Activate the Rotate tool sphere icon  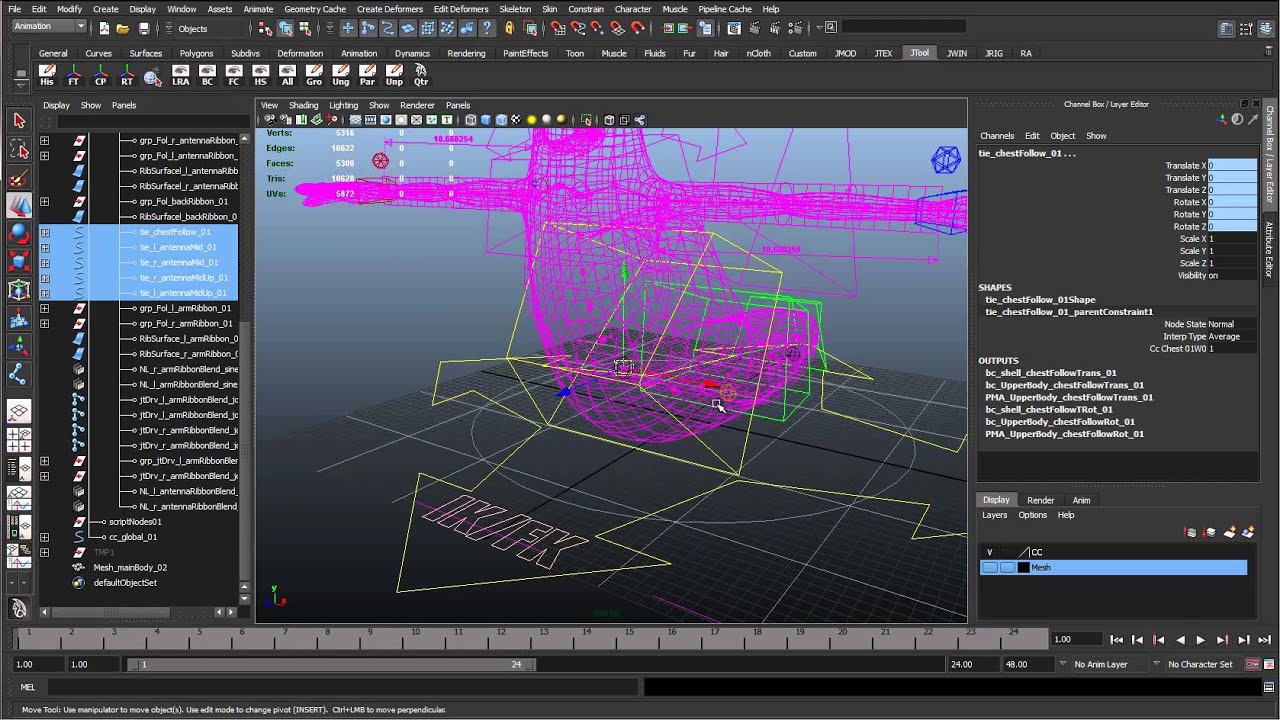(x=19, y=234)
